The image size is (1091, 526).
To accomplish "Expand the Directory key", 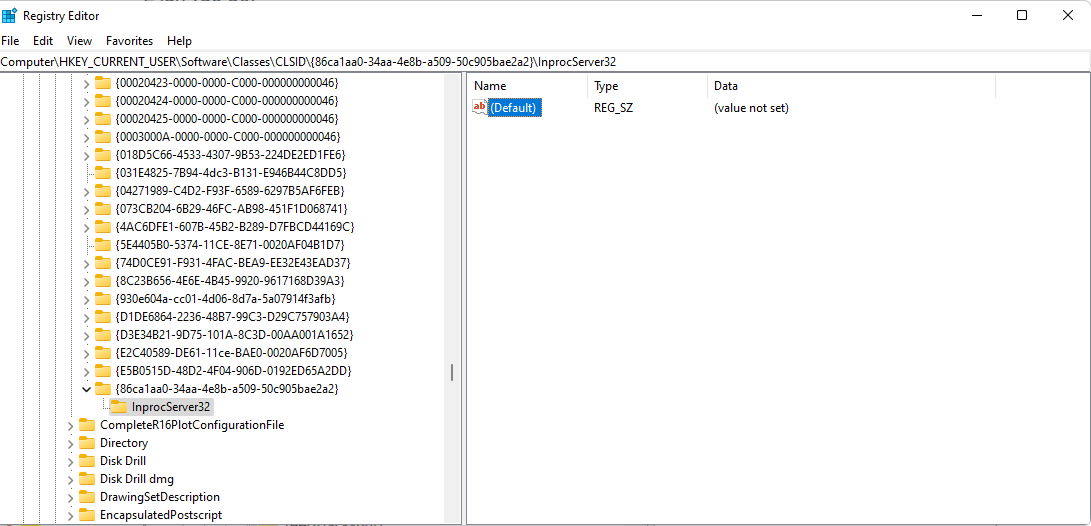I will pos(70,444).
